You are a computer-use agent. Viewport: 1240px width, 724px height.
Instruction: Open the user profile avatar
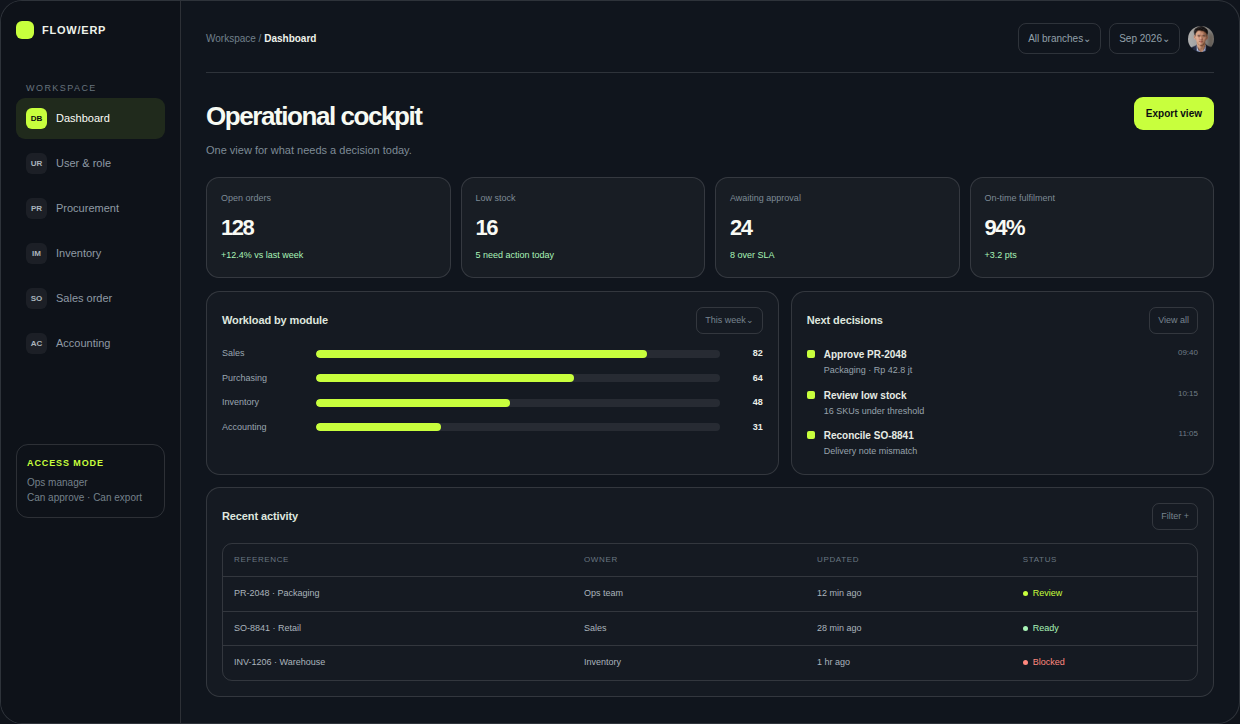(1201, 38)
